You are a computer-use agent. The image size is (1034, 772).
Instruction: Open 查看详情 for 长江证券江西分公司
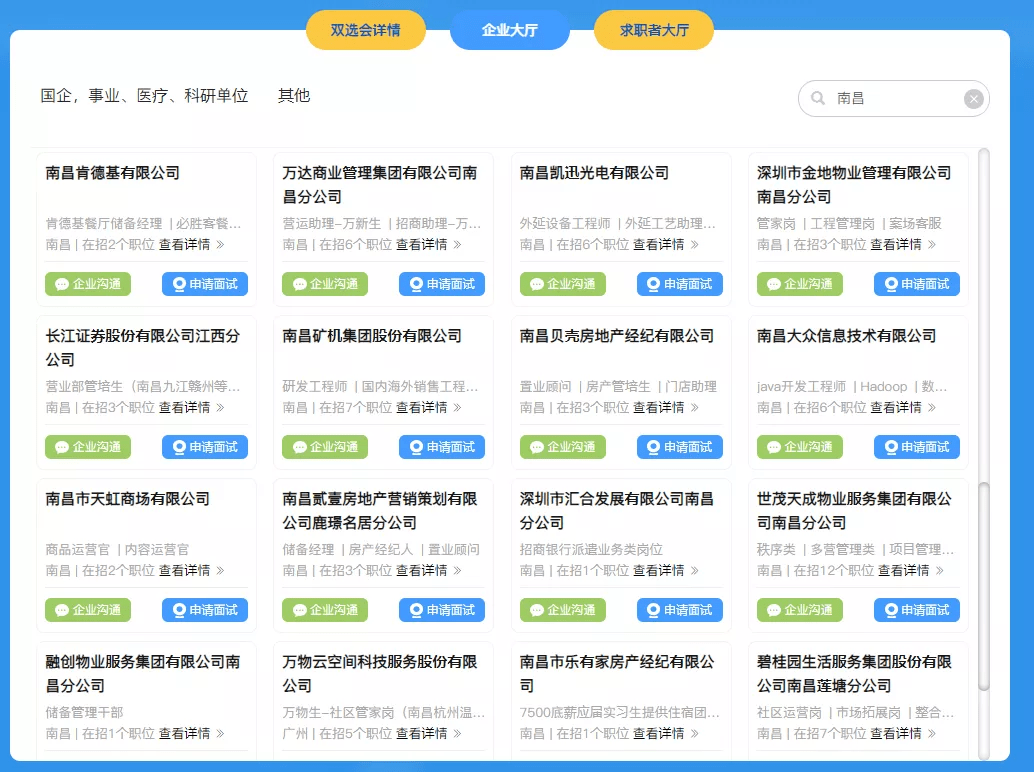(x=185, y=407)
